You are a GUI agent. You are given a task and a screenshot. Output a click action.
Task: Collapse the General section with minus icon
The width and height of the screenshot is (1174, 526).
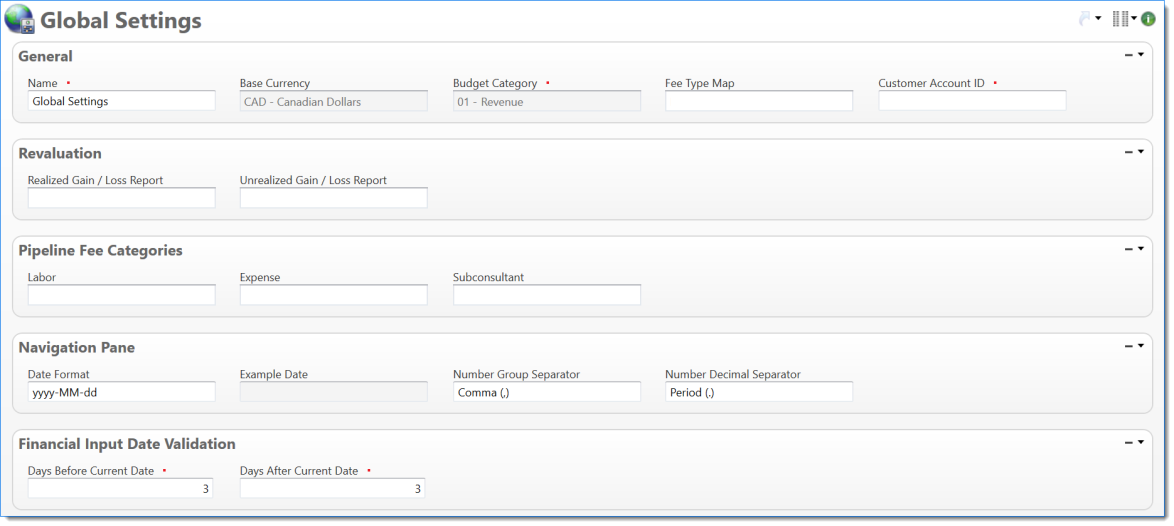click(x=1128, y=56)
